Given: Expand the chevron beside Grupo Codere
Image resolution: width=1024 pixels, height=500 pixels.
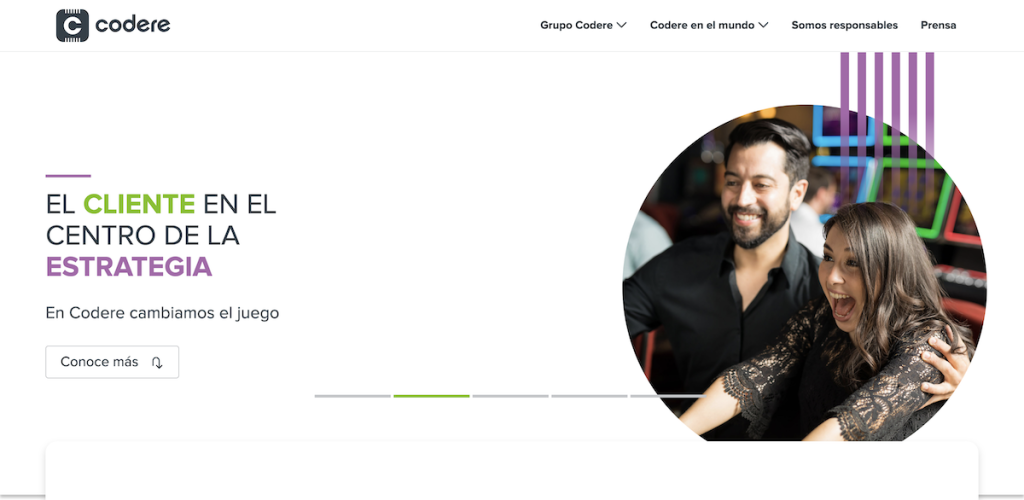Looking at the screenshot, I should tap(621, 25).
